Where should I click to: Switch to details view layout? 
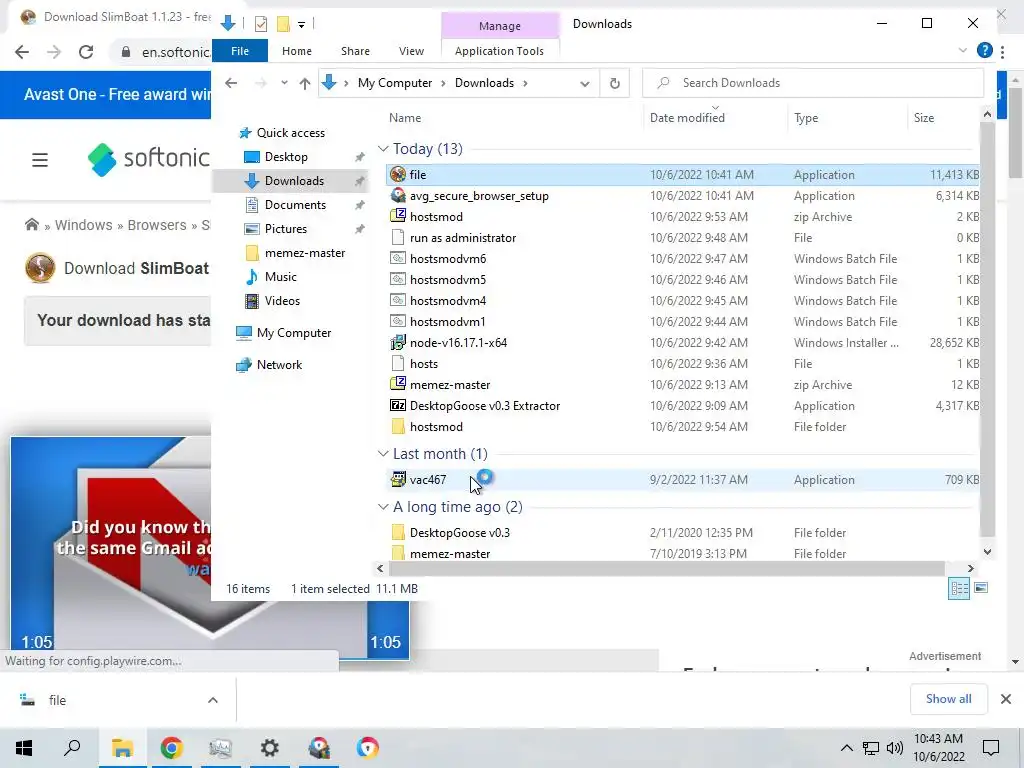(x=959, y=588)
